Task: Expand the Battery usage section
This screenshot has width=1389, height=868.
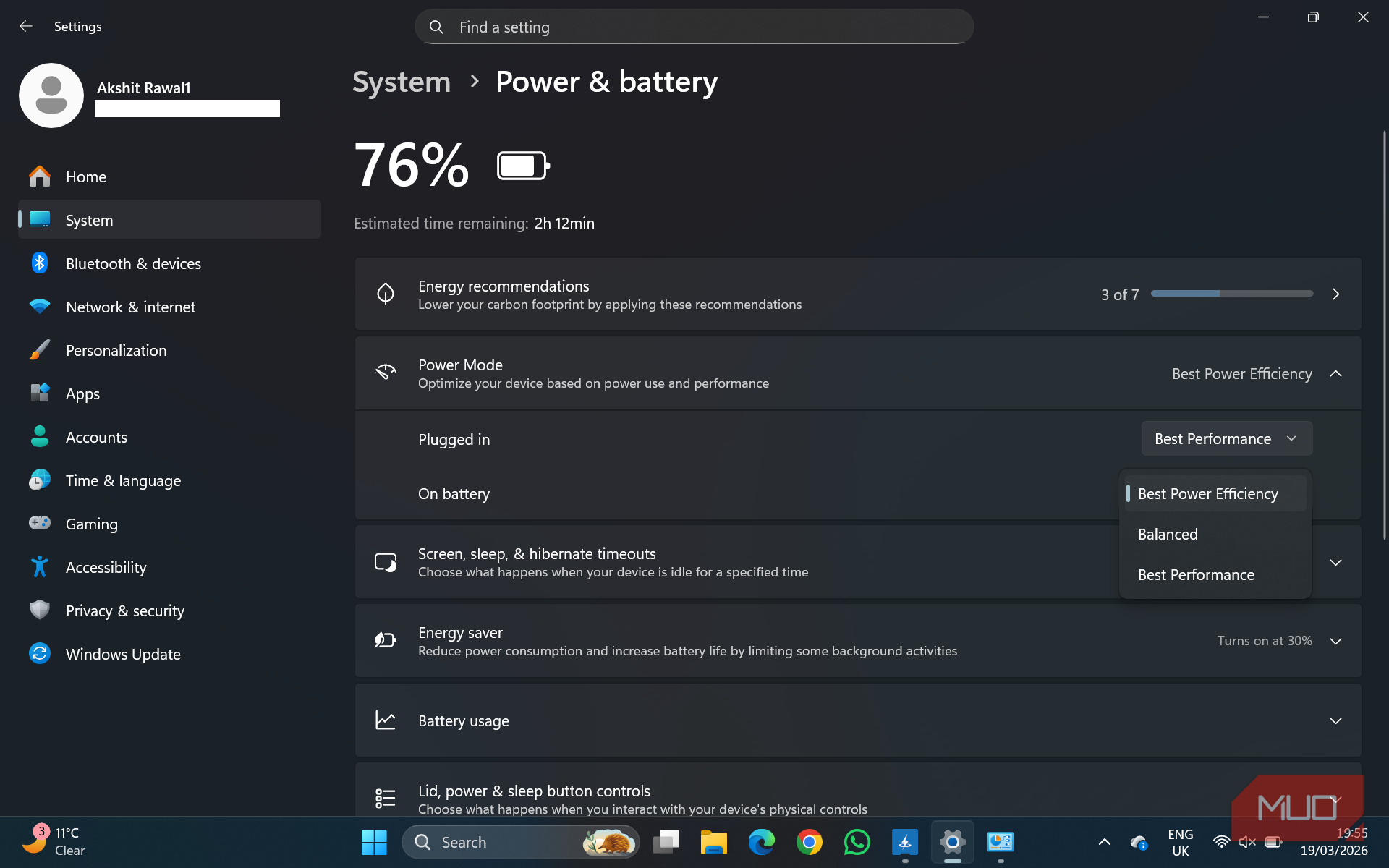Action: (1335, 721)
